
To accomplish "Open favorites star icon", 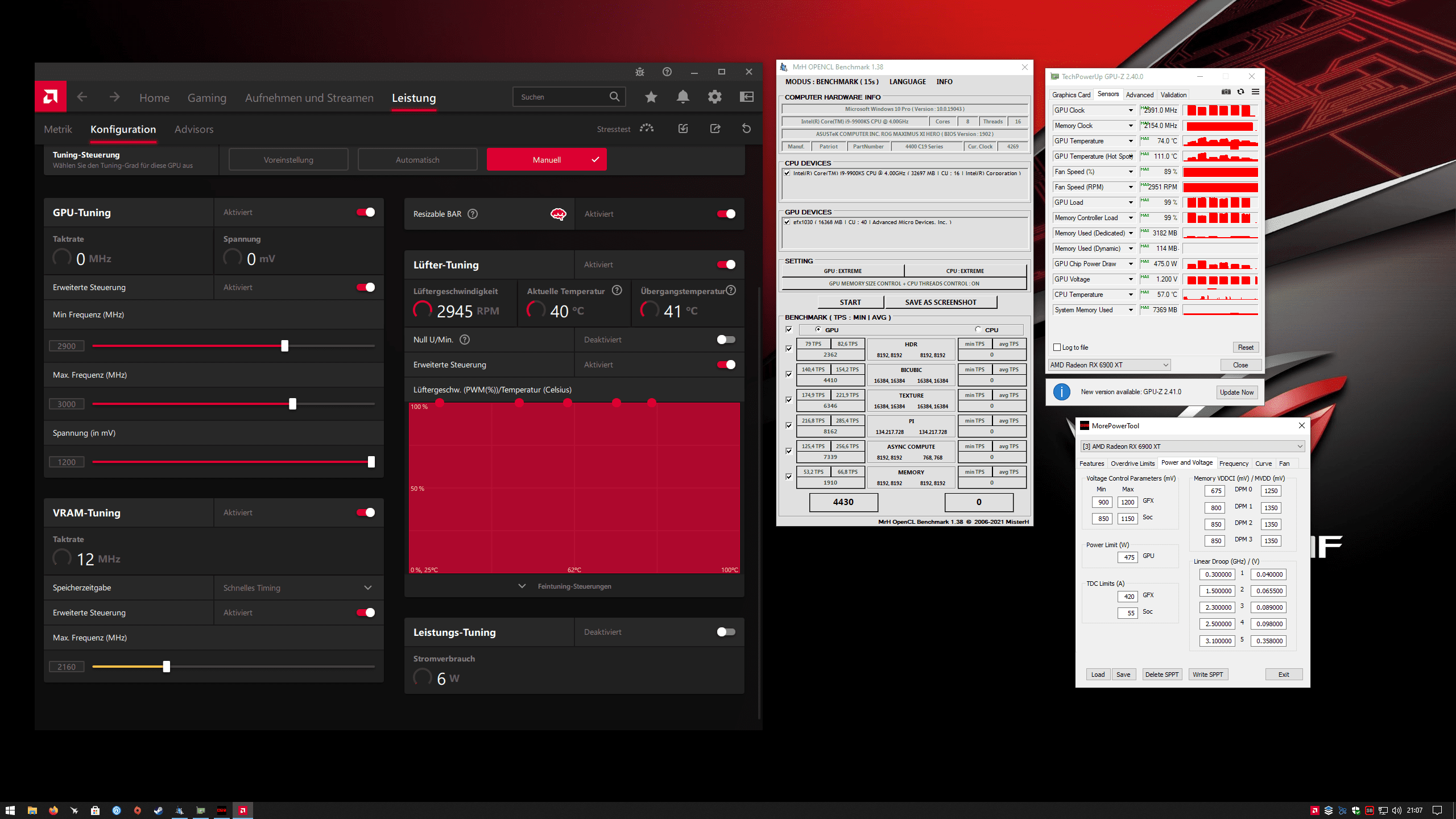I will 651,97.
